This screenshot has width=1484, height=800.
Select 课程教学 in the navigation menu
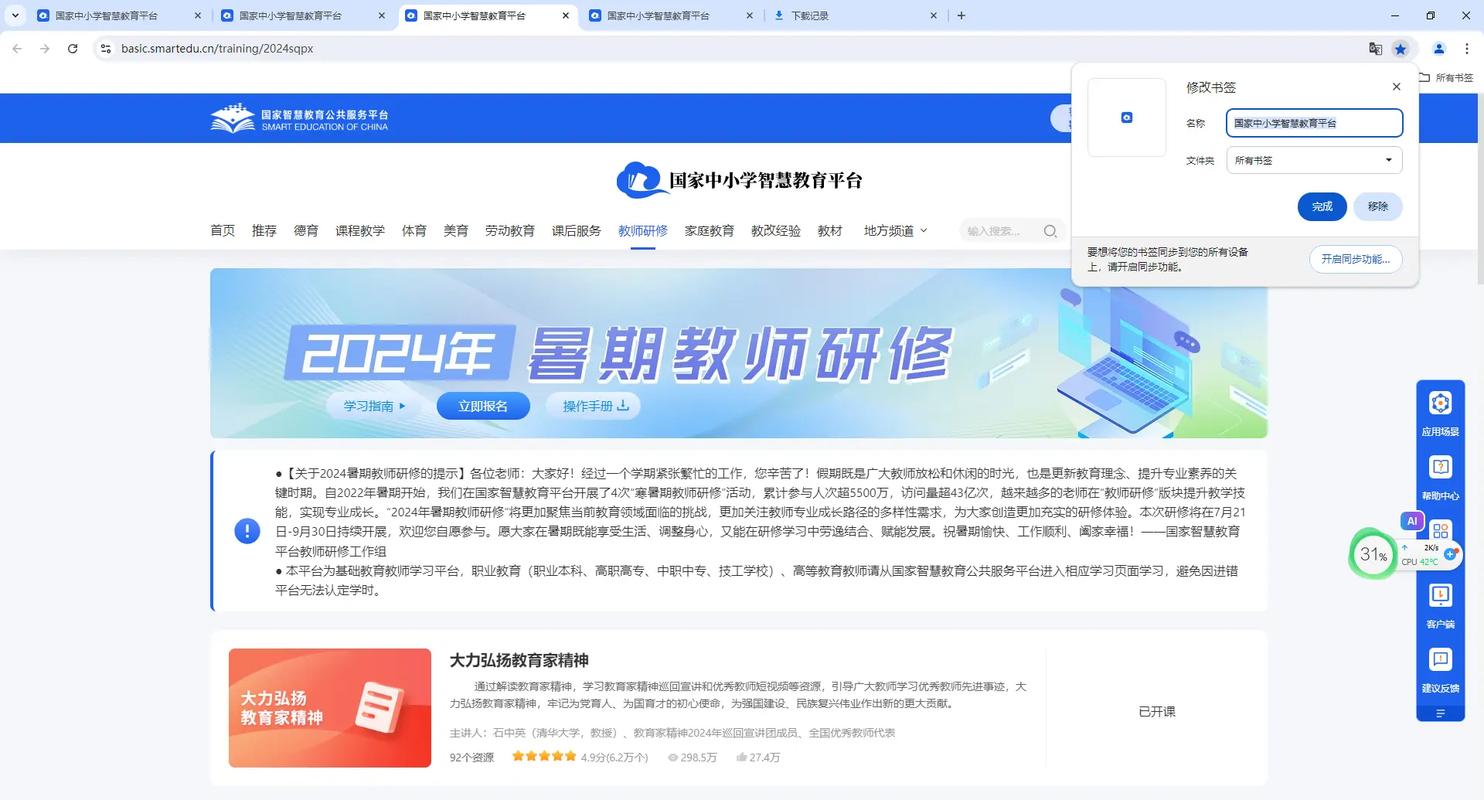[x=360, y=231]
